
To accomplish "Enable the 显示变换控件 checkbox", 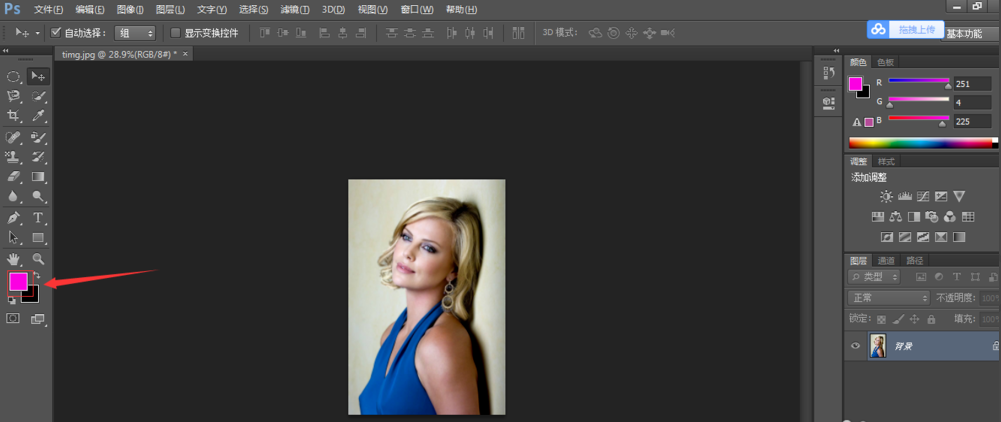I will click(x=176, y=33).
